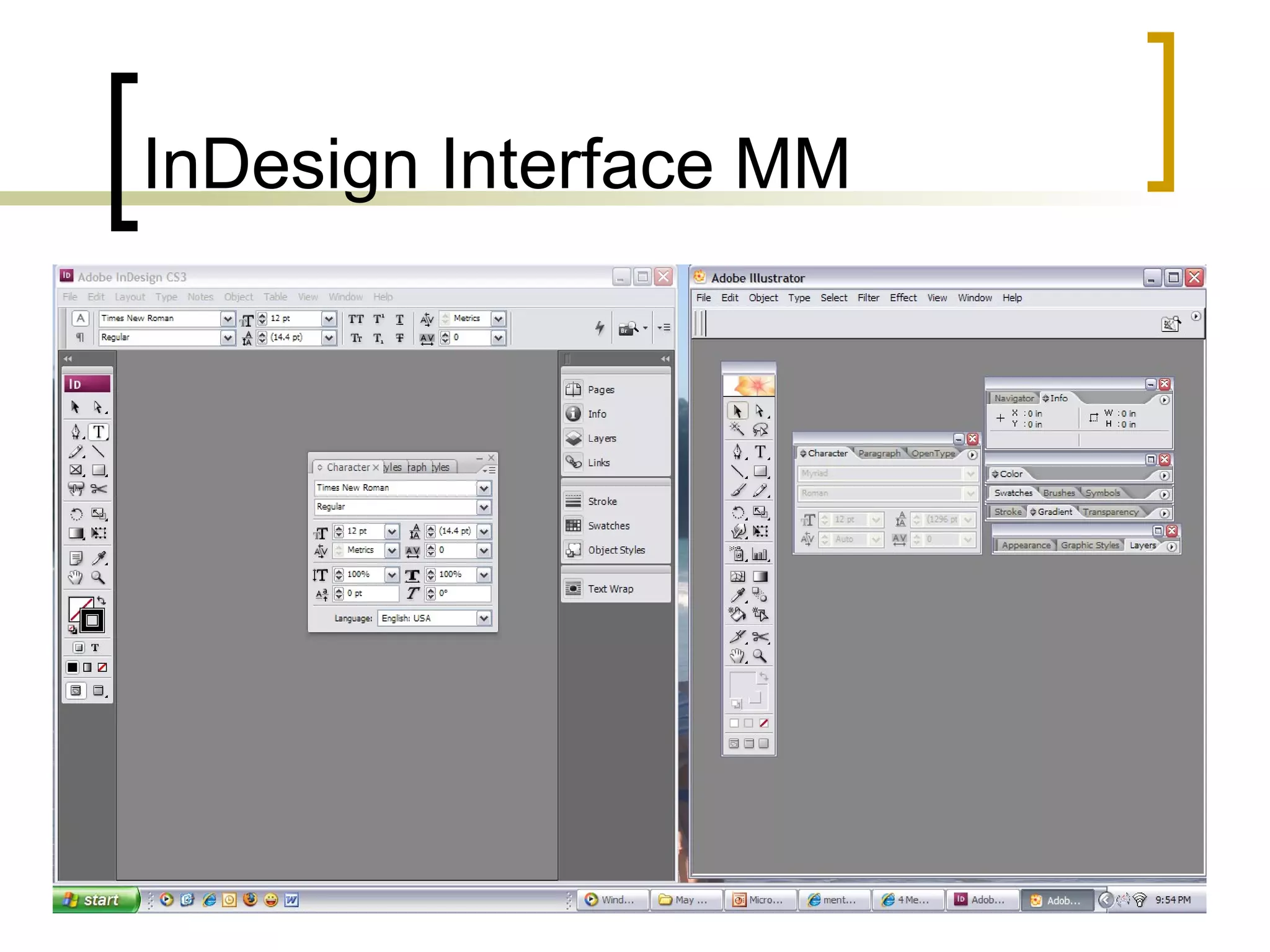Toggle formatting affects text T button
Viewport: 1270px width, 952px height.
click(x=95, y=648)
